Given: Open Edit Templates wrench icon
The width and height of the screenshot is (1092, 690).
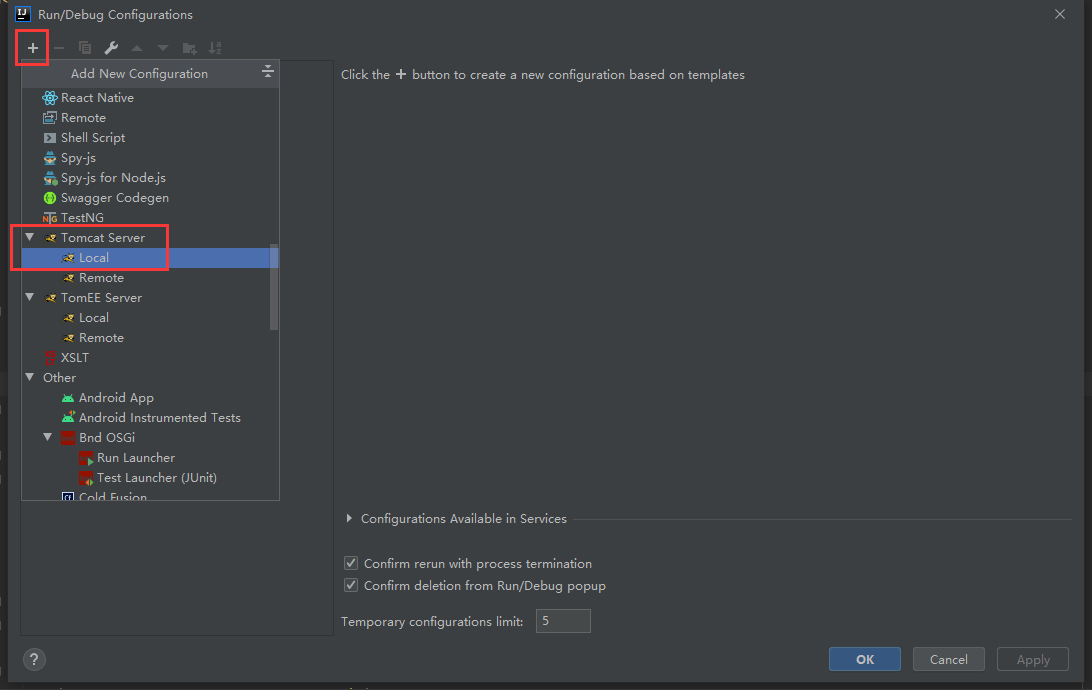Looking at the screenshot, I should (111, 48).
